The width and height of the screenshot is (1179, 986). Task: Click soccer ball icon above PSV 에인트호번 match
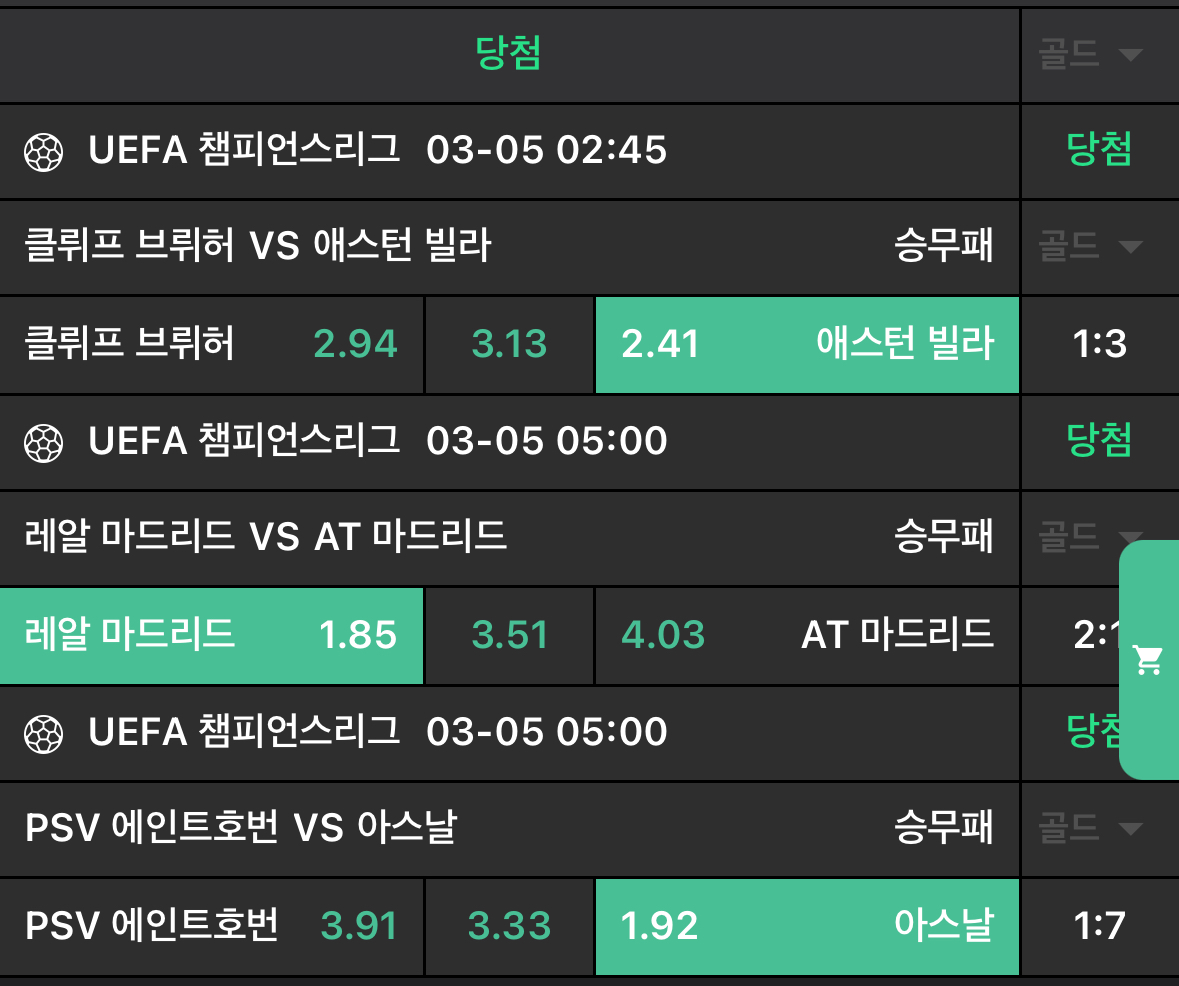tap(44, 733)
